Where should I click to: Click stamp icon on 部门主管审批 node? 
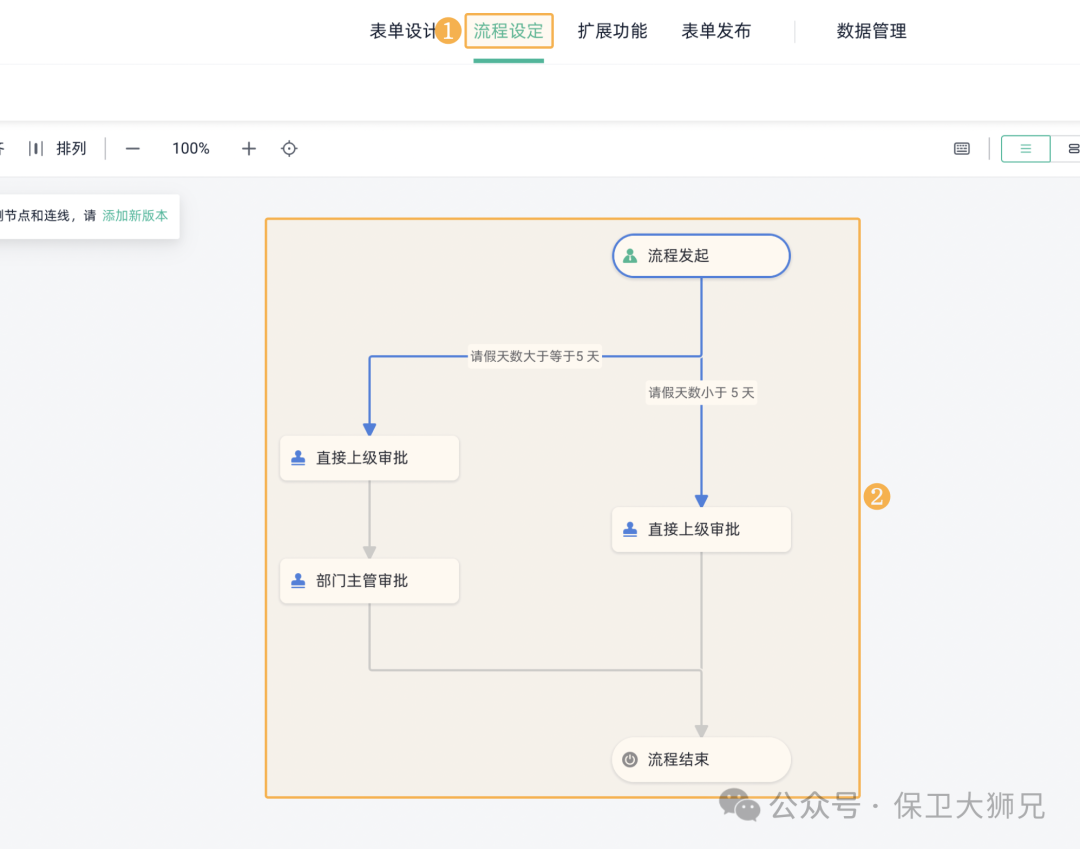298,581
